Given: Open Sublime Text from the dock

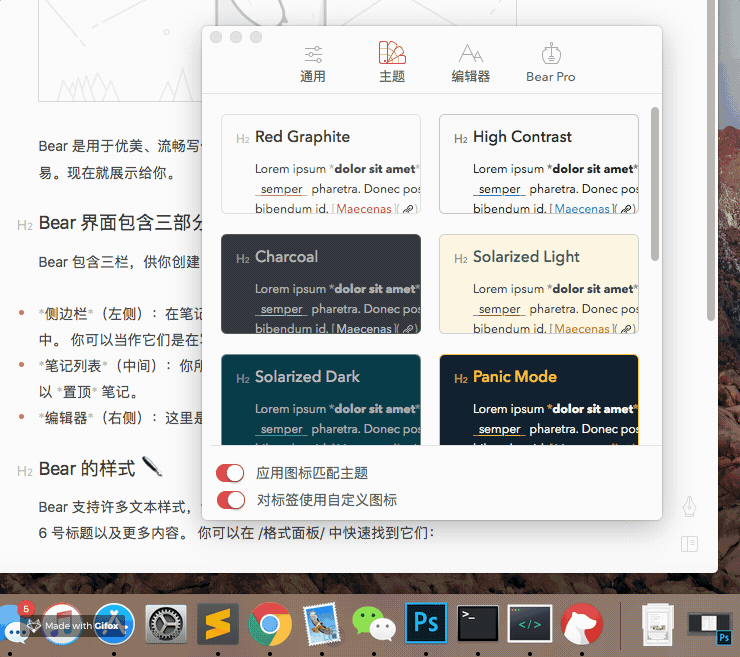Looking at the screenshot, I should pyautogui.click(x=218, y=624).
